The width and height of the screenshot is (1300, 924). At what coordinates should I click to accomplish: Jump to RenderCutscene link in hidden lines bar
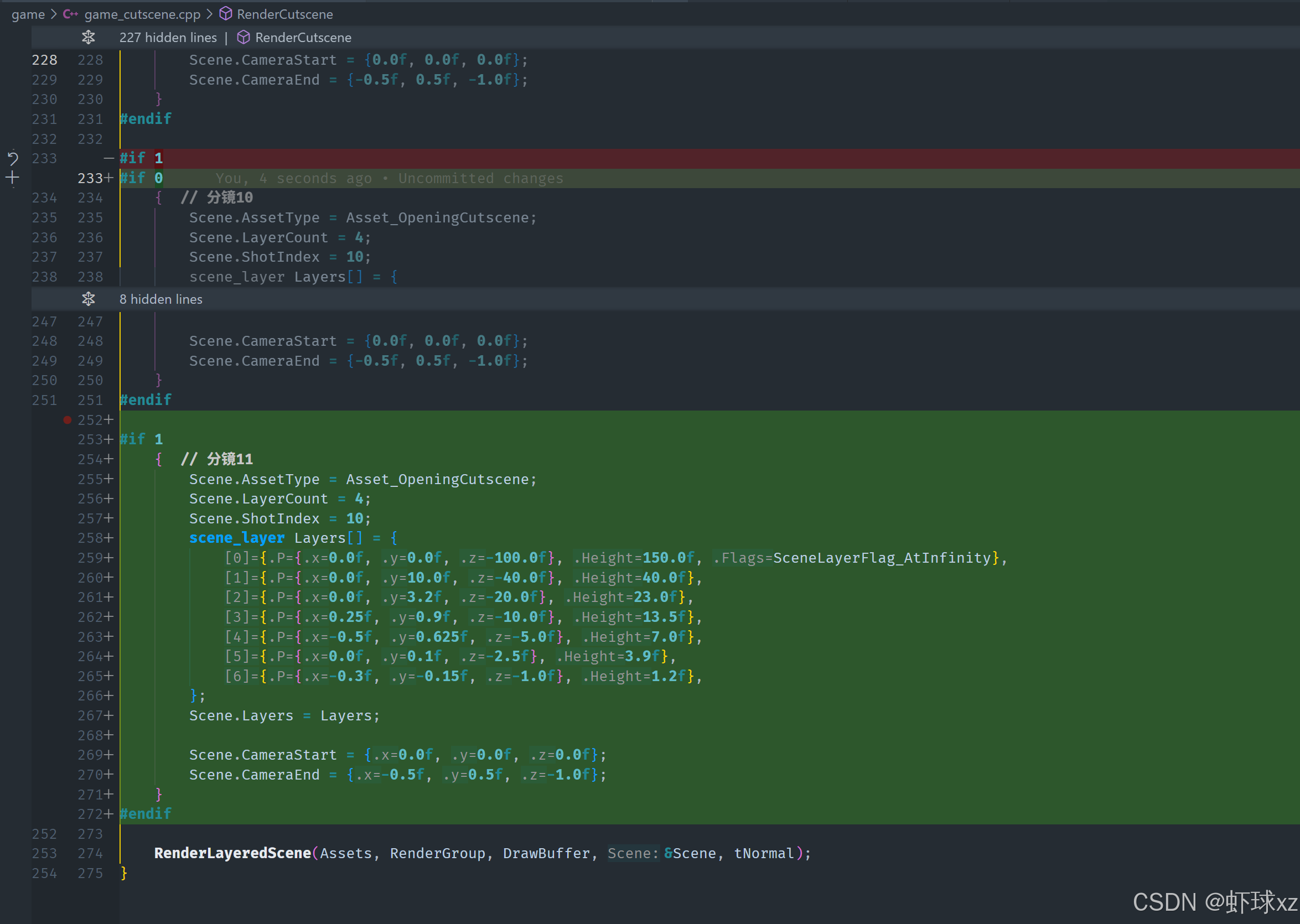pos(303,38)
